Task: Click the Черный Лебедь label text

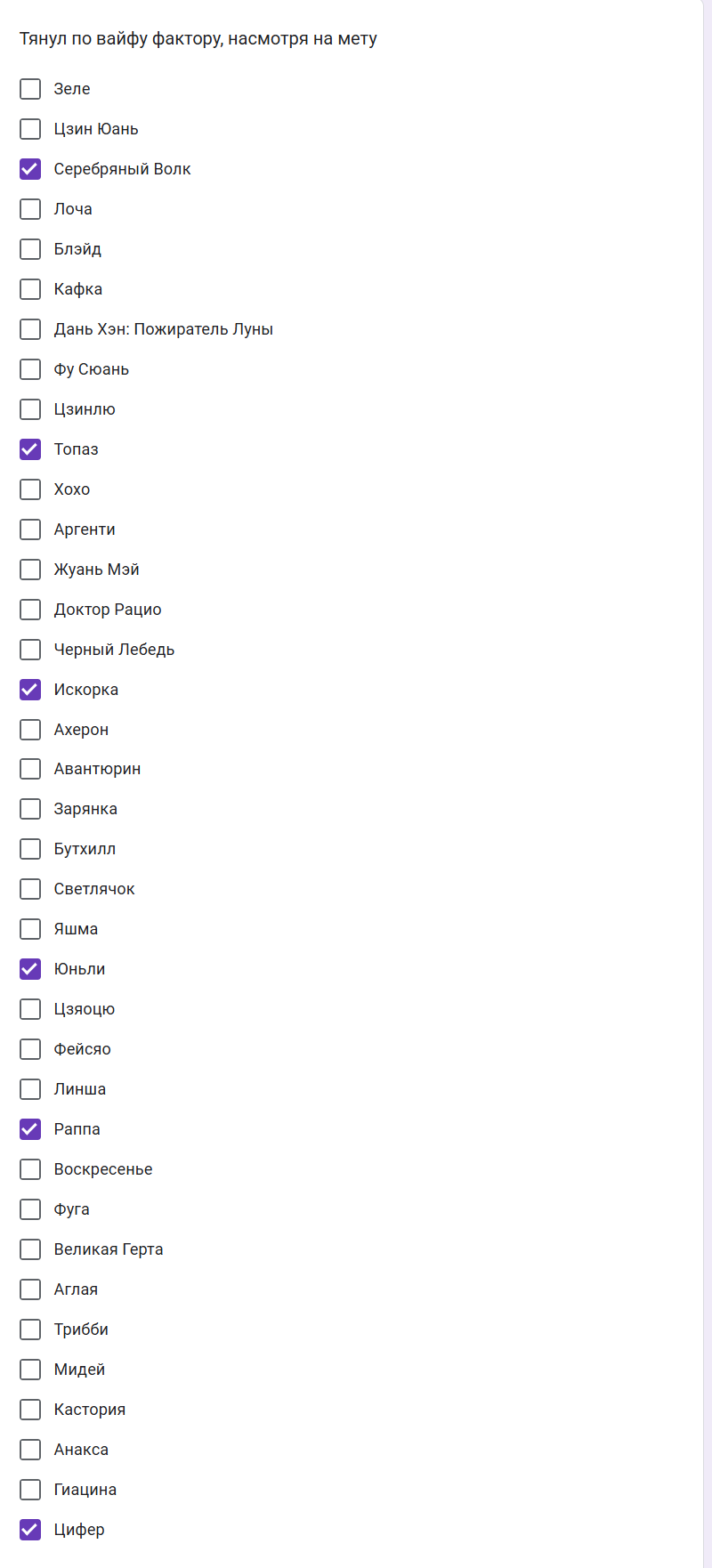Action: click(x=114, y=650)
